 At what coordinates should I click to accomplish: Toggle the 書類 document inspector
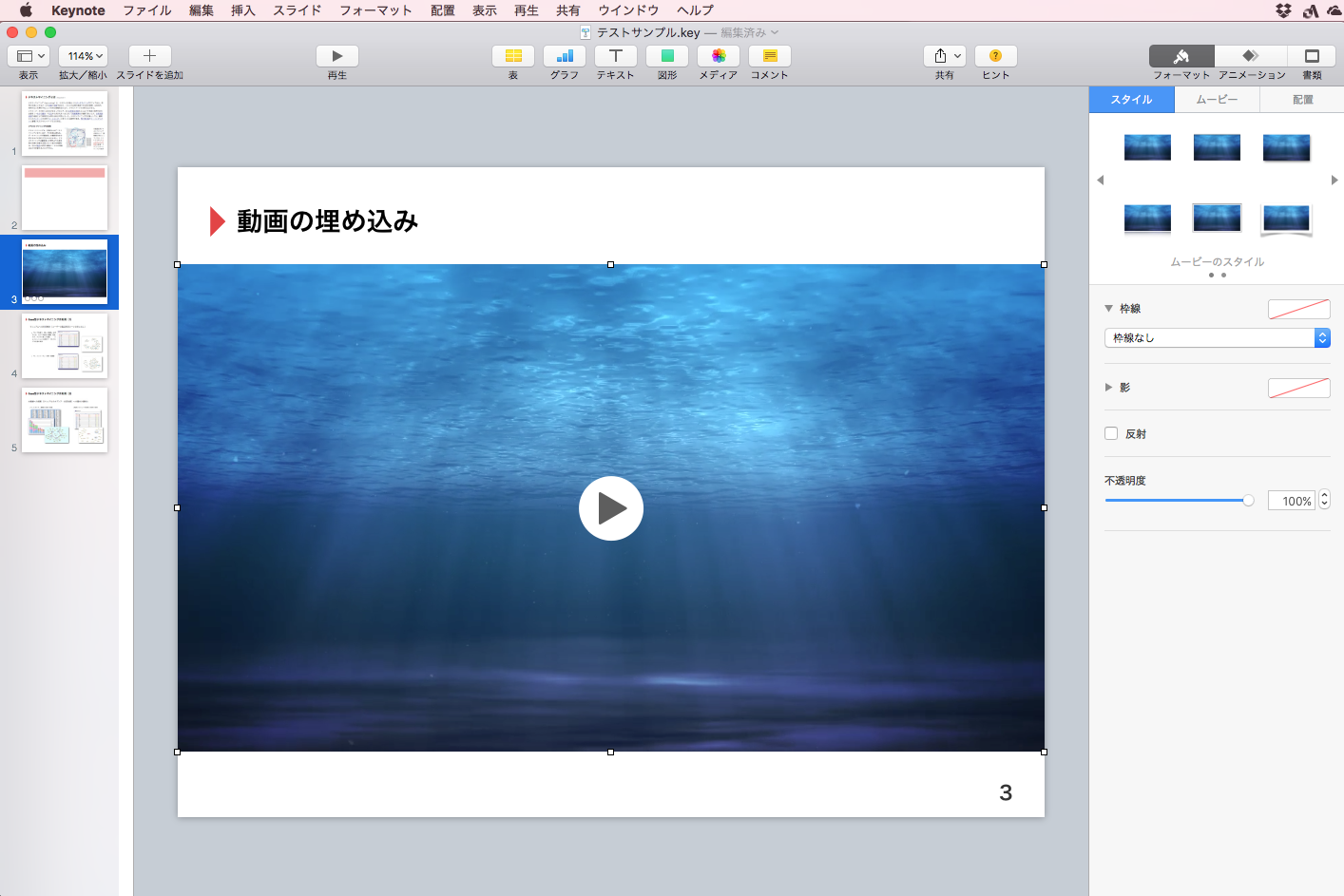(x=1312, y=56)
